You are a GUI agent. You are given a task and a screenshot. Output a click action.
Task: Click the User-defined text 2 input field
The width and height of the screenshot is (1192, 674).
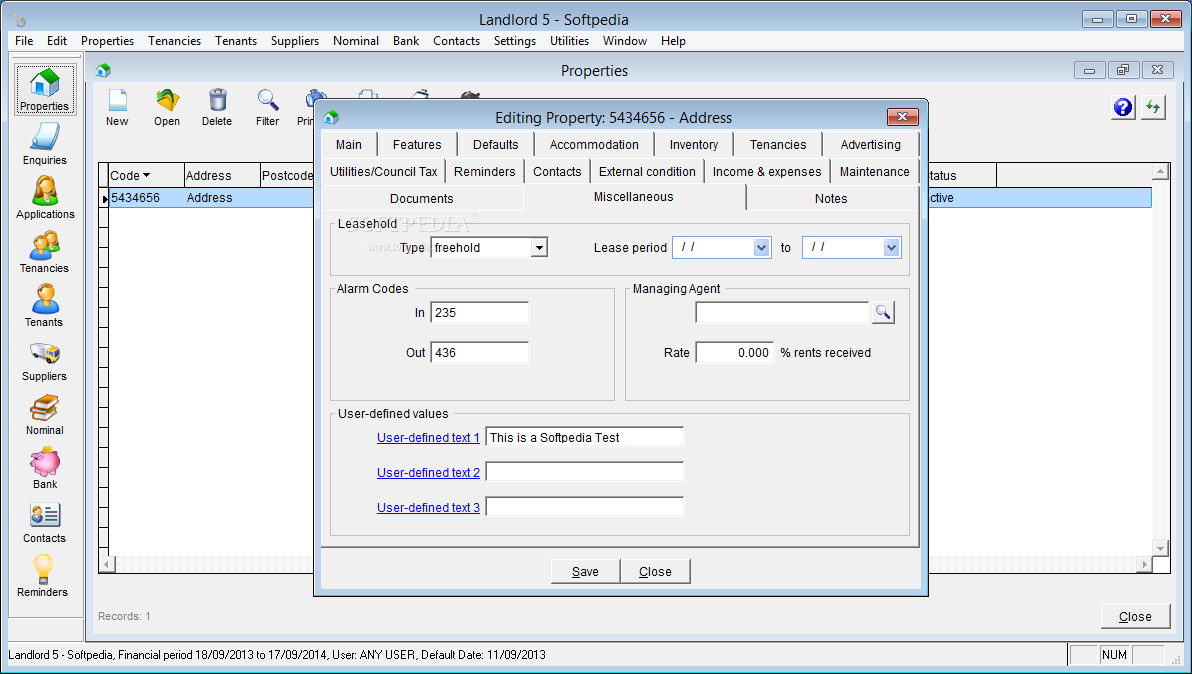(x=585, y=472)
